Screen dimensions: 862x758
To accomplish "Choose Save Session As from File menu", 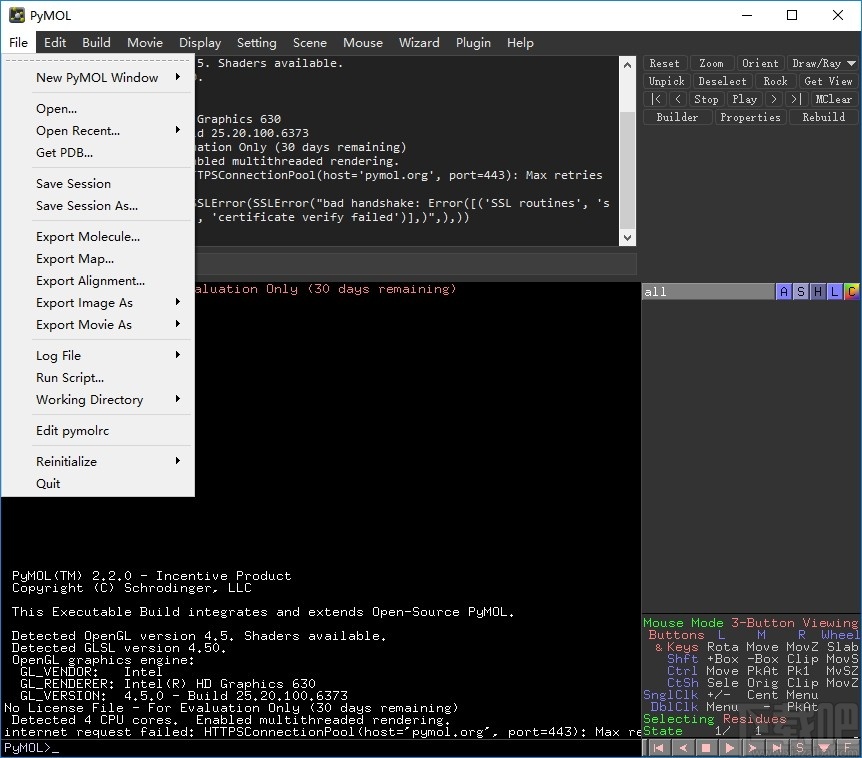I will point(87,206).
